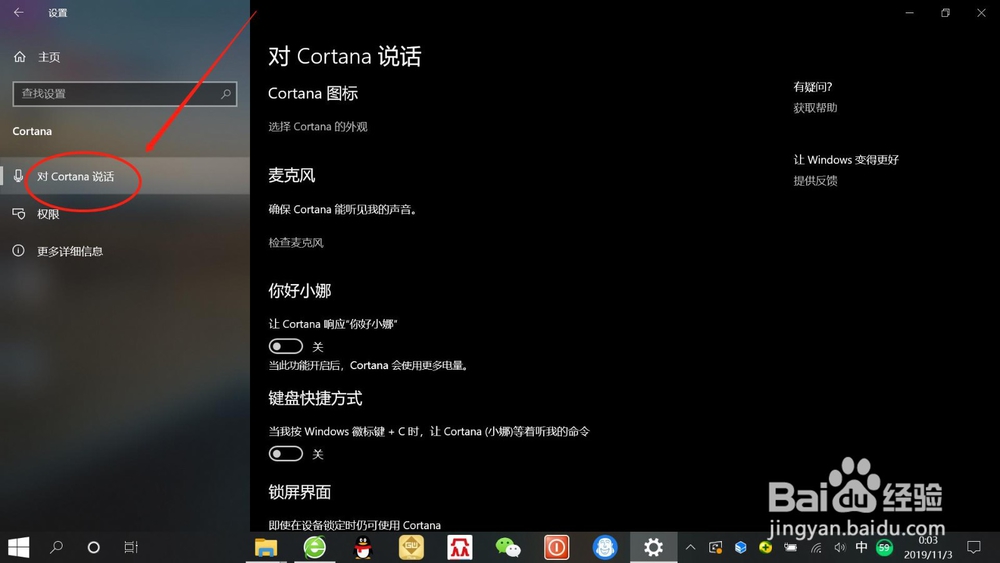This screenshot has width=1000, height=563.
Task: Toggle Windows 徽标键 + C shortcut switch
Action: tap(286, 453)
